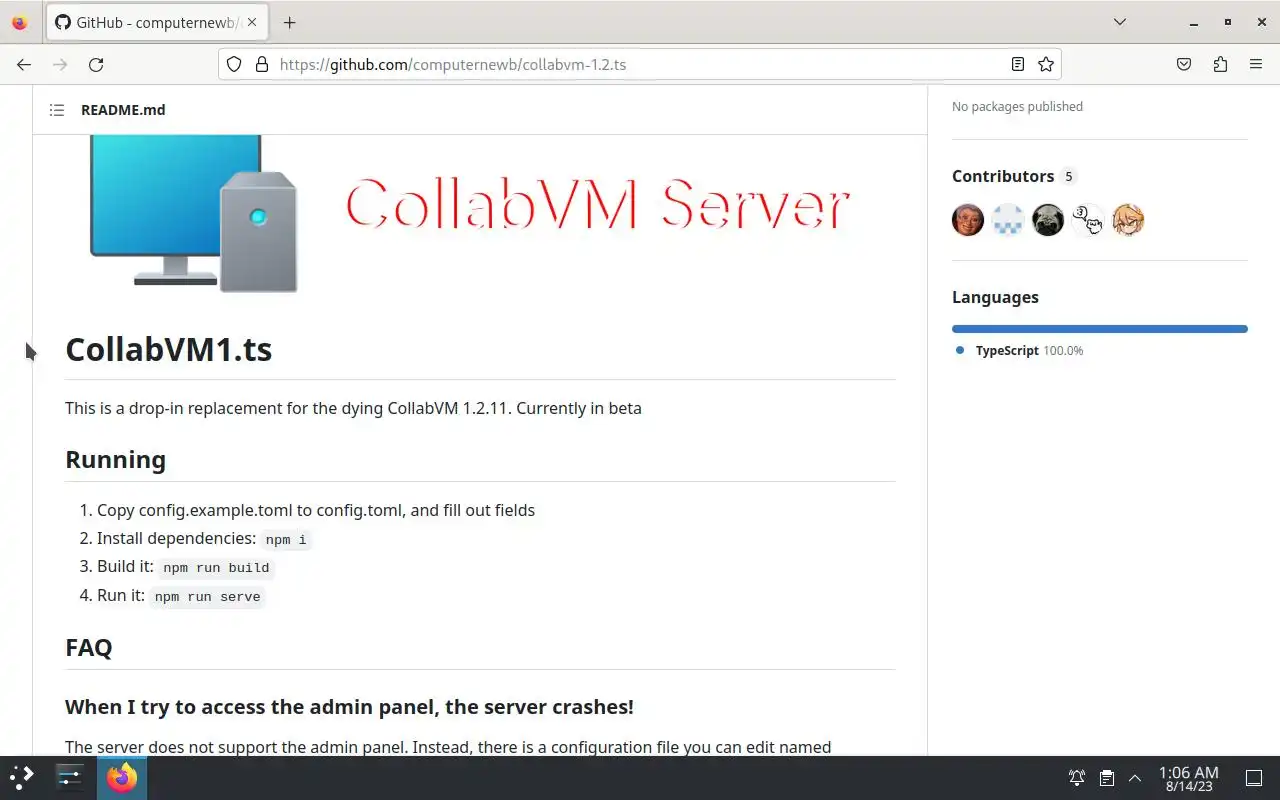Open the fifth contributor's anime avatar
This screenshot has width=1280, height=800.
click(x=1128, y=220)
